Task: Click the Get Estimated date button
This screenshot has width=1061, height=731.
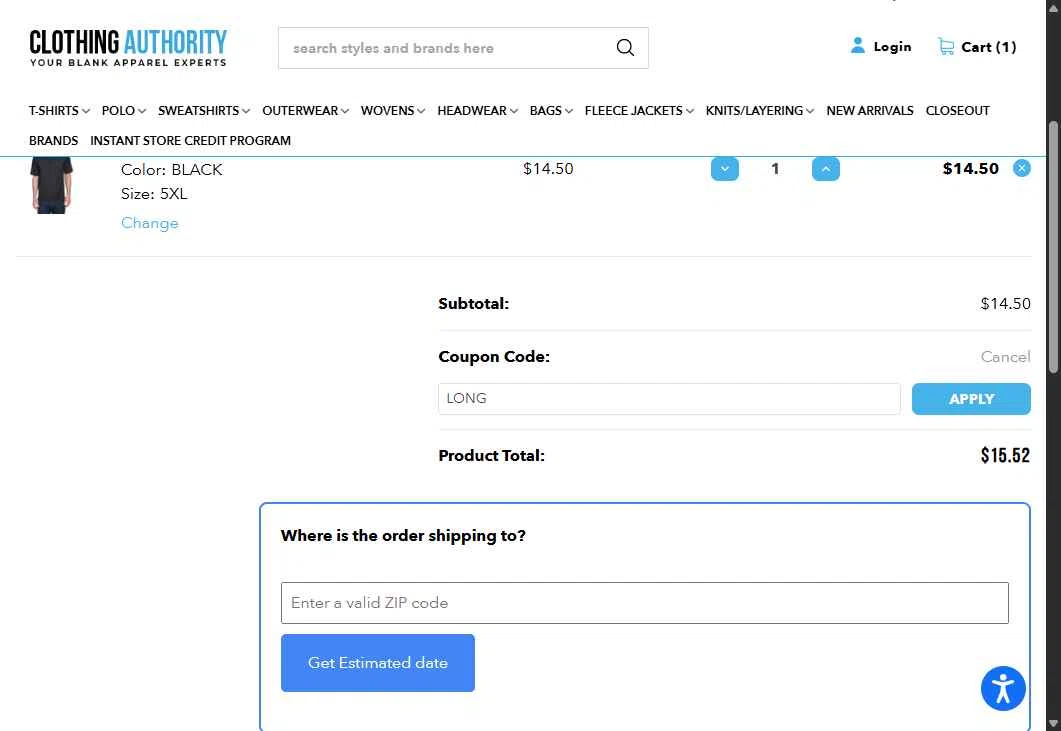Action: (378, 663)
